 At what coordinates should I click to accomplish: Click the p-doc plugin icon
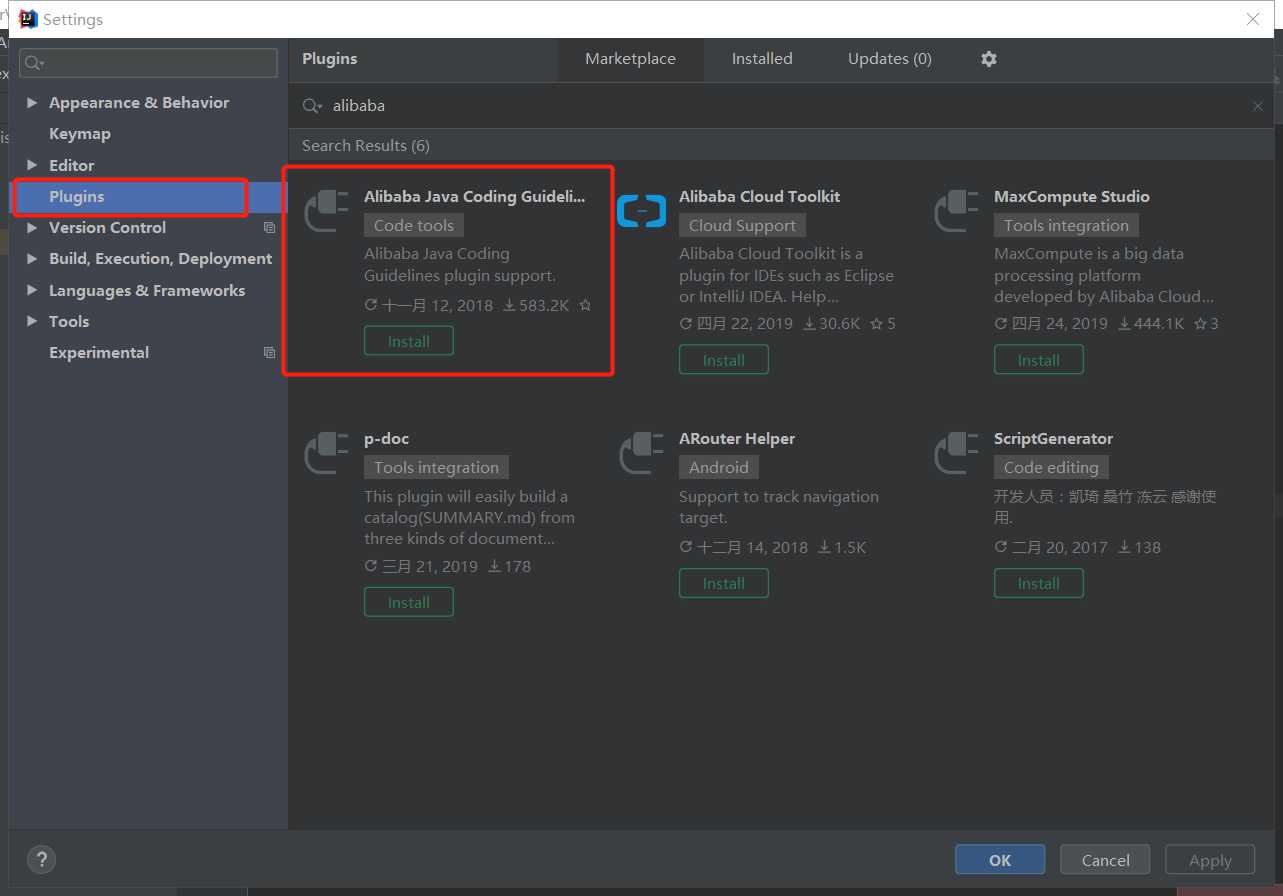coord(326,453)
